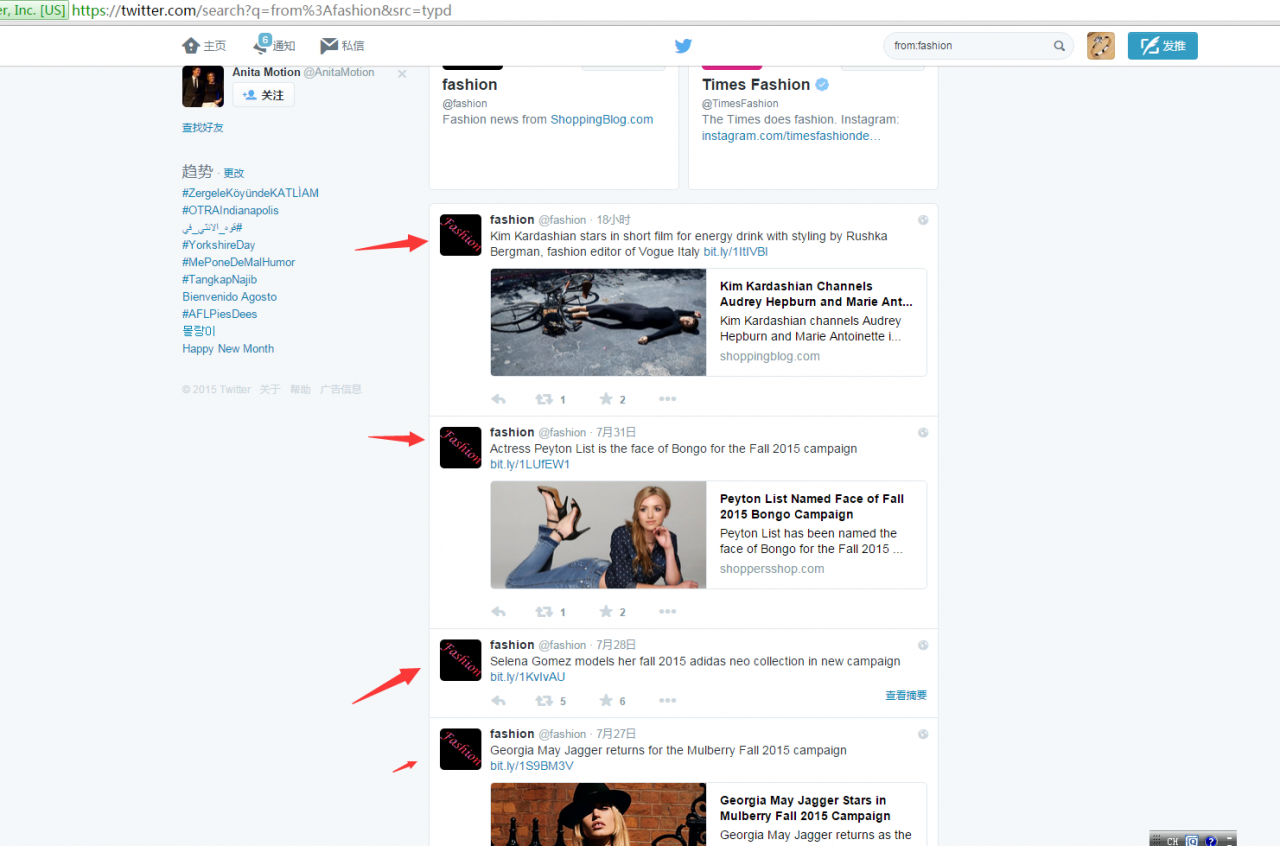Change trends via 更改 link
The width and height of the screenshot is (1280, 846).
pyautogui.click(x=233, y=173)
